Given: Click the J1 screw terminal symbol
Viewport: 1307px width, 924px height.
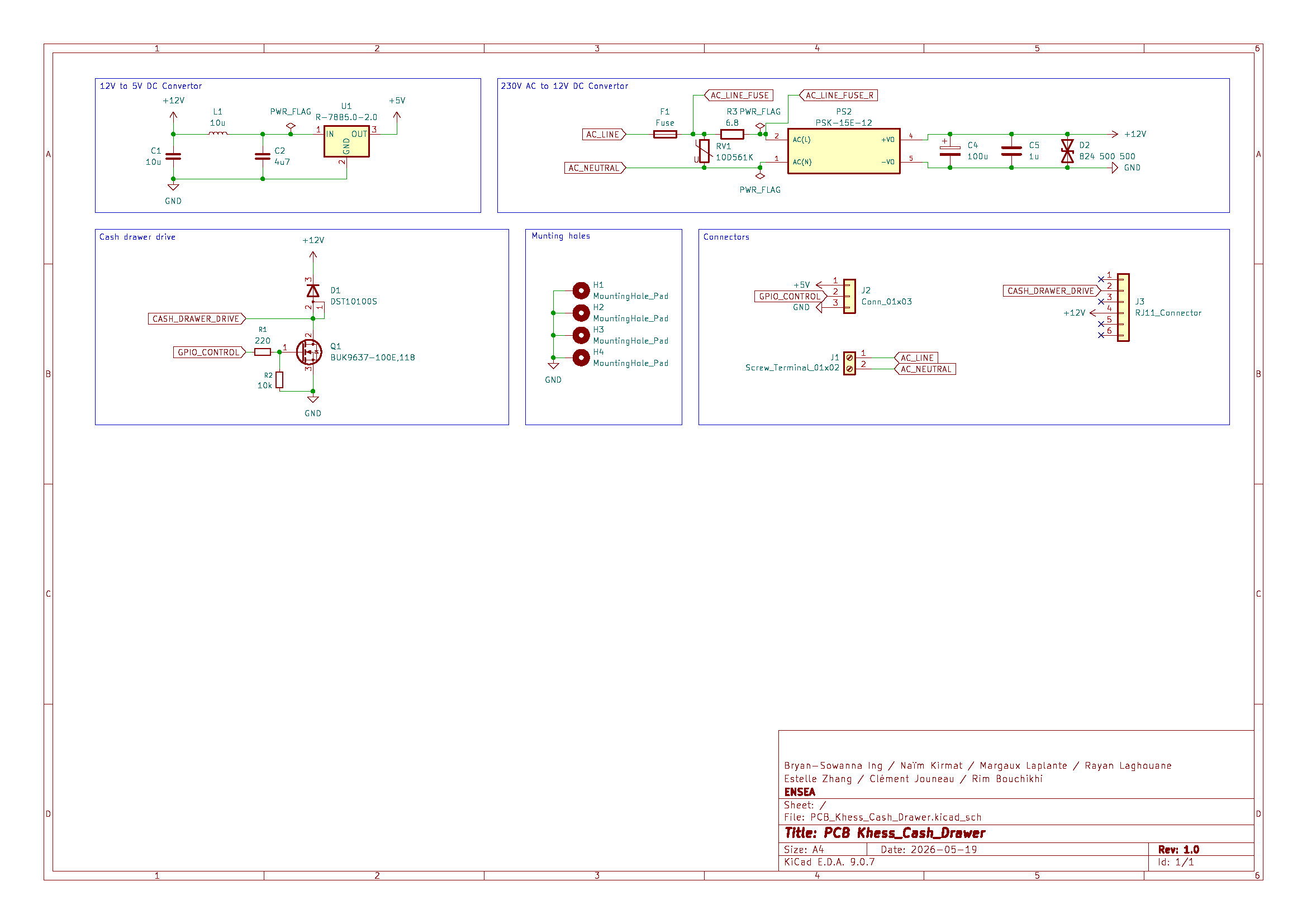Looking at the screenshot, I should pyautogui.click(x=849, y=364).
